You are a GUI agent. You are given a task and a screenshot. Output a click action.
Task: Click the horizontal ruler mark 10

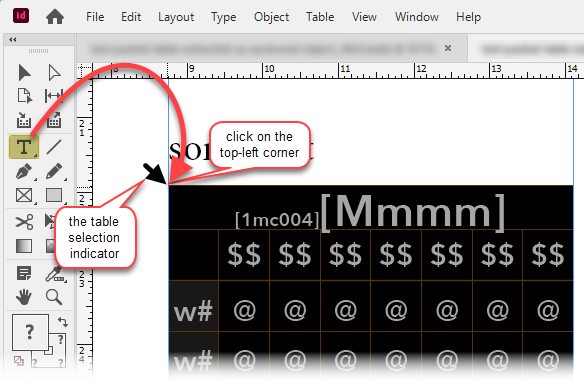[x=269, y=69]
